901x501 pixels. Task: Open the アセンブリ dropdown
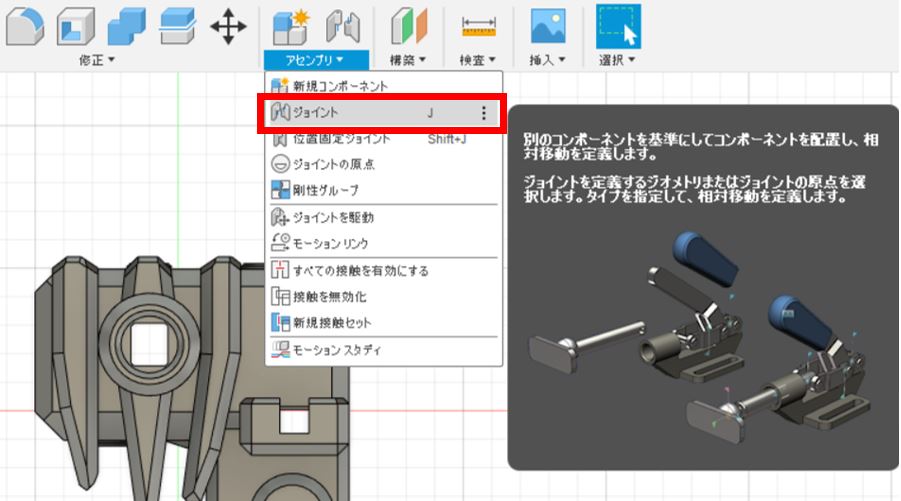tap(315, 60)
